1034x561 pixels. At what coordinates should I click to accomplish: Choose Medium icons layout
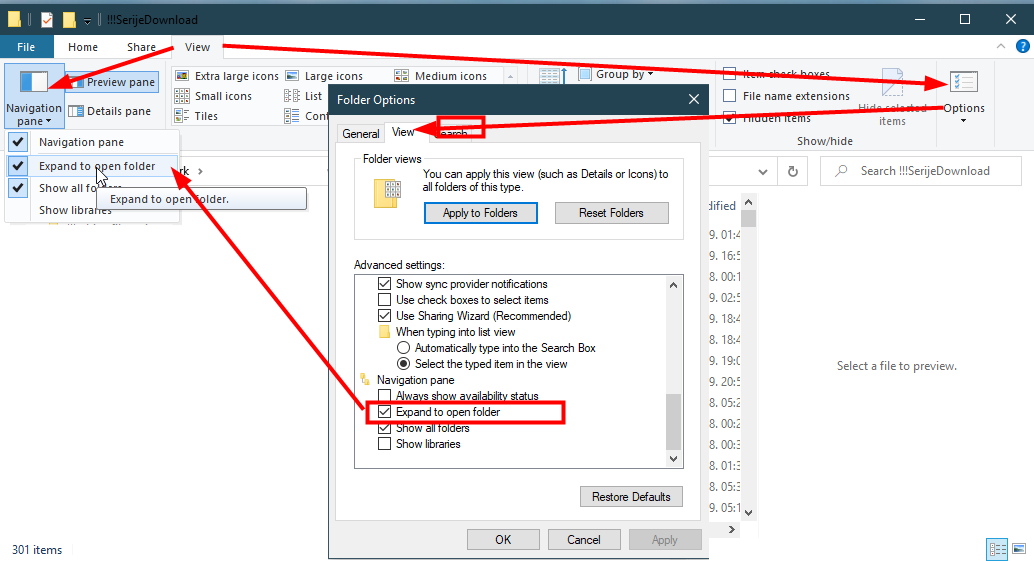coord(441,76)
